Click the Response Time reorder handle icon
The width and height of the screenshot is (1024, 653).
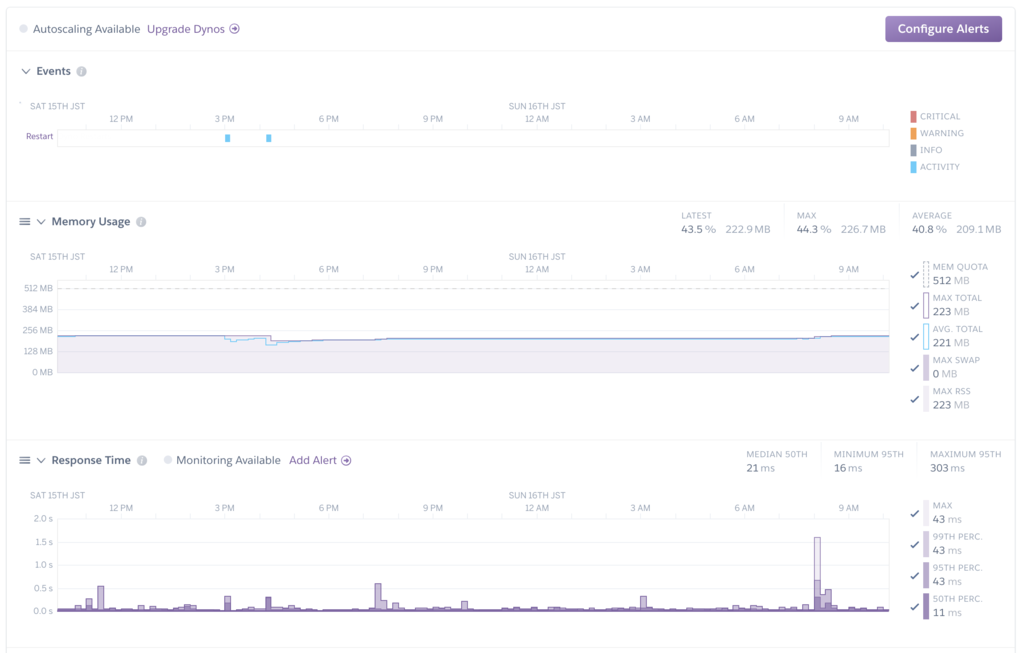coord(25,460)
